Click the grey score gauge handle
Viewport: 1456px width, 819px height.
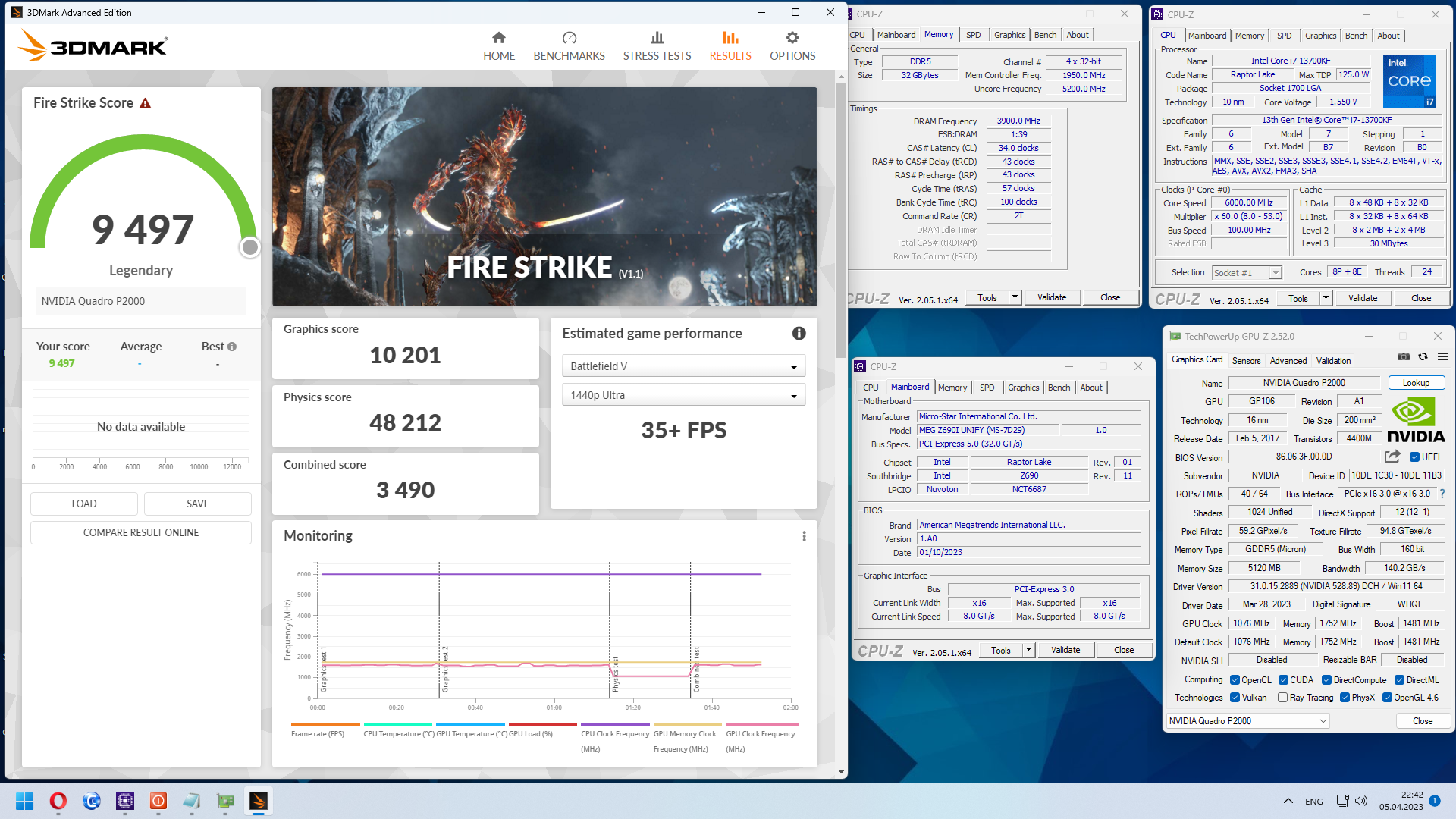pos(250,247)
